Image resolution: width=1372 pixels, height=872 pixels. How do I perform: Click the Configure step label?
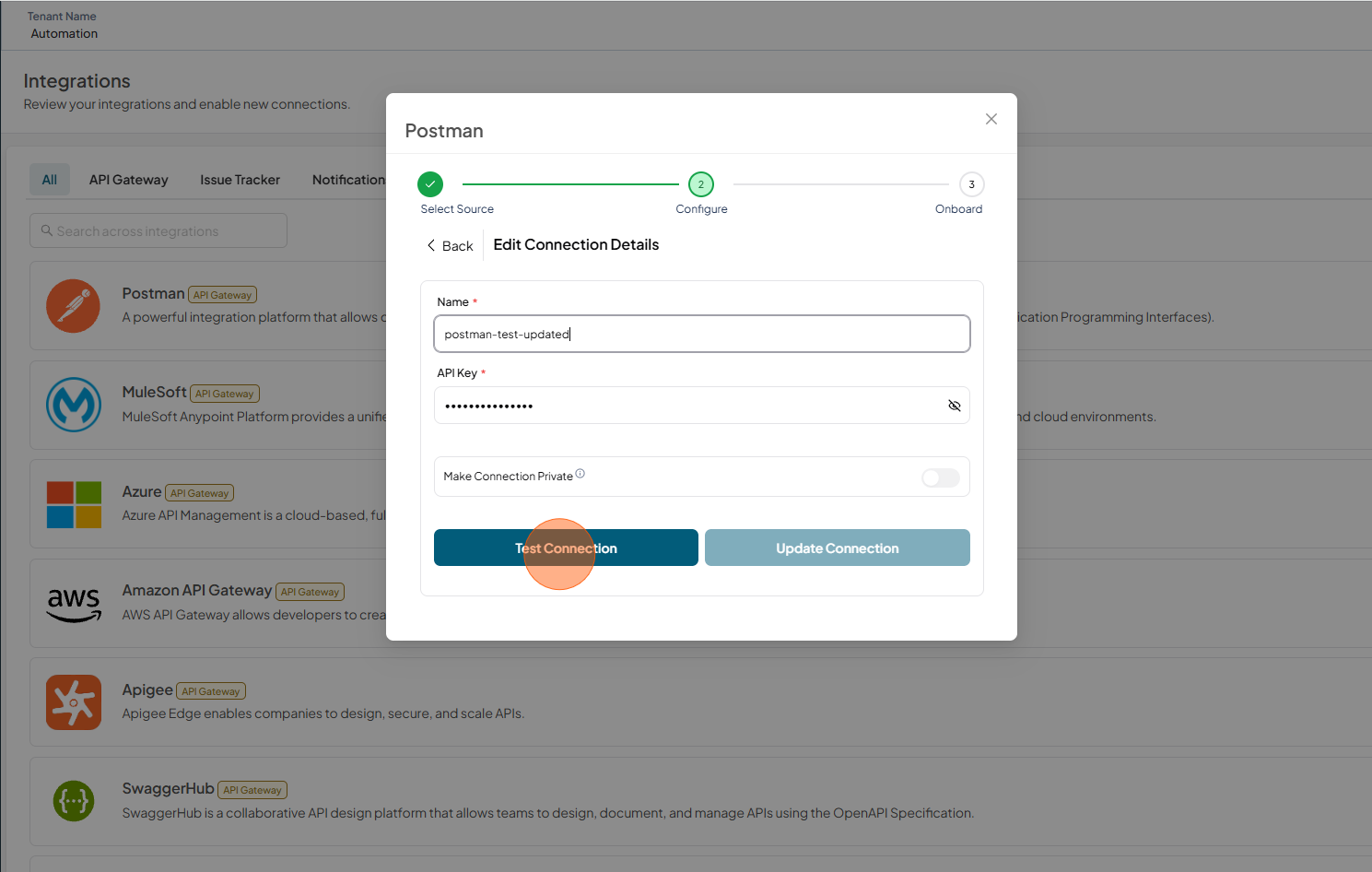click(701, 209)
